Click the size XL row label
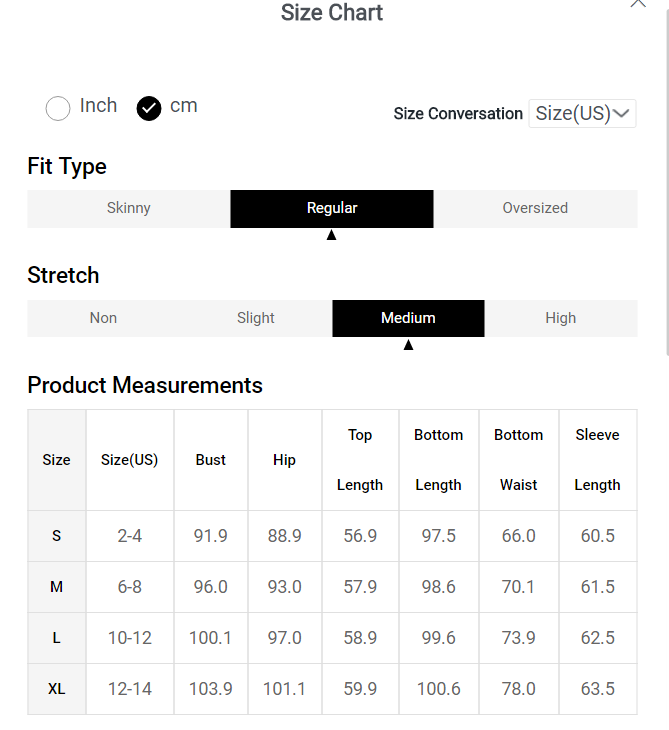The image size is (669, 730). pos(56,689)
